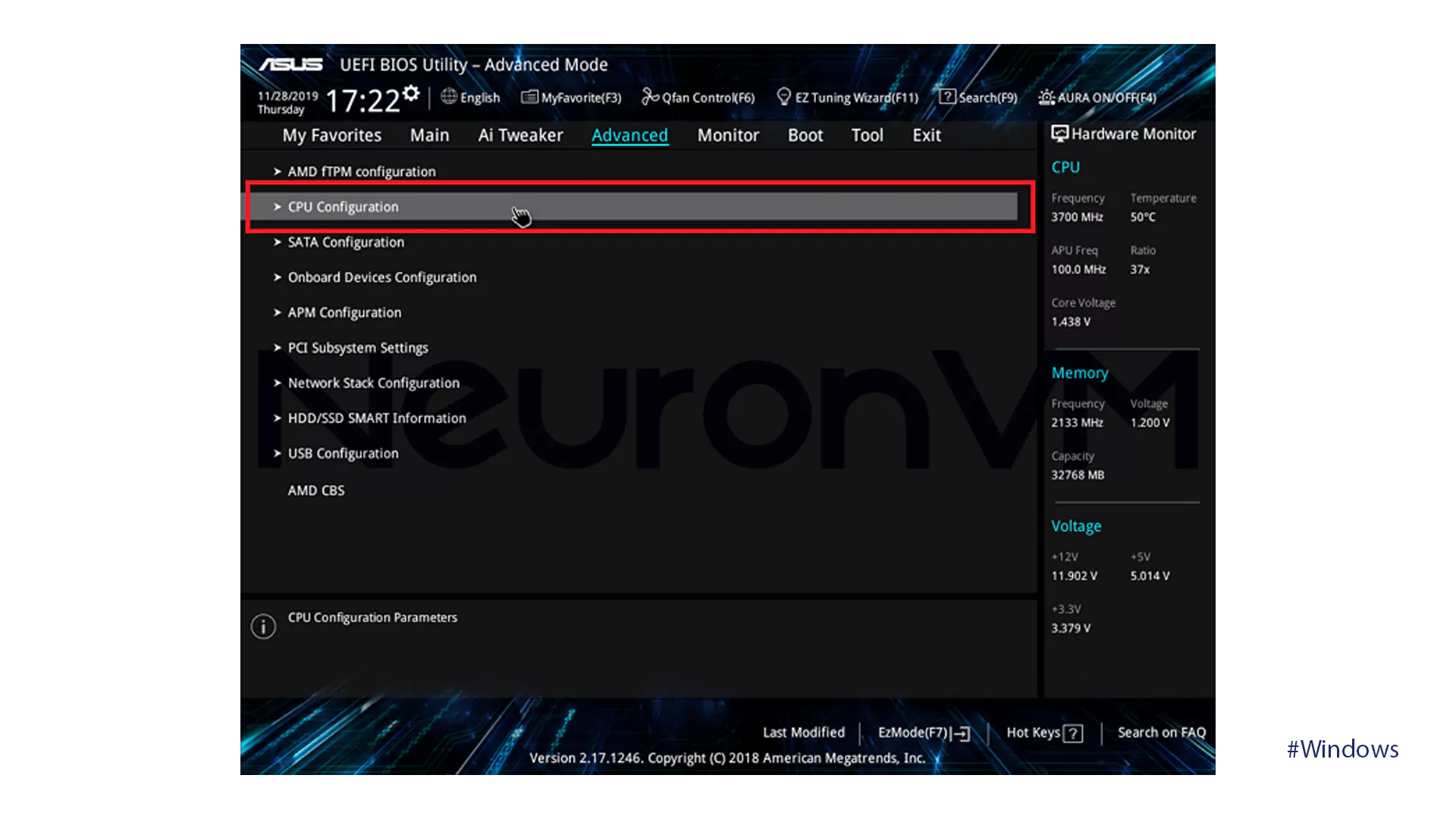Open the Tool tab

(868, 135)
